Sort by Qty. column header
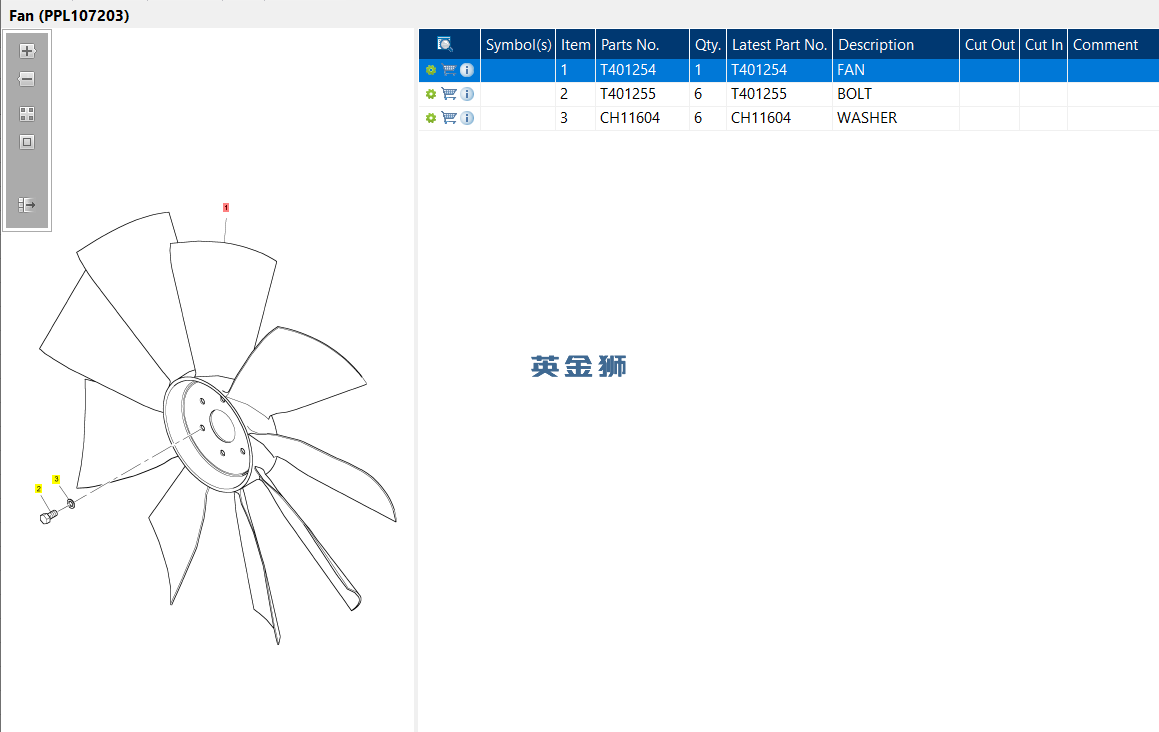Screen dimensions: 1159x732 (x=708, y=44)
